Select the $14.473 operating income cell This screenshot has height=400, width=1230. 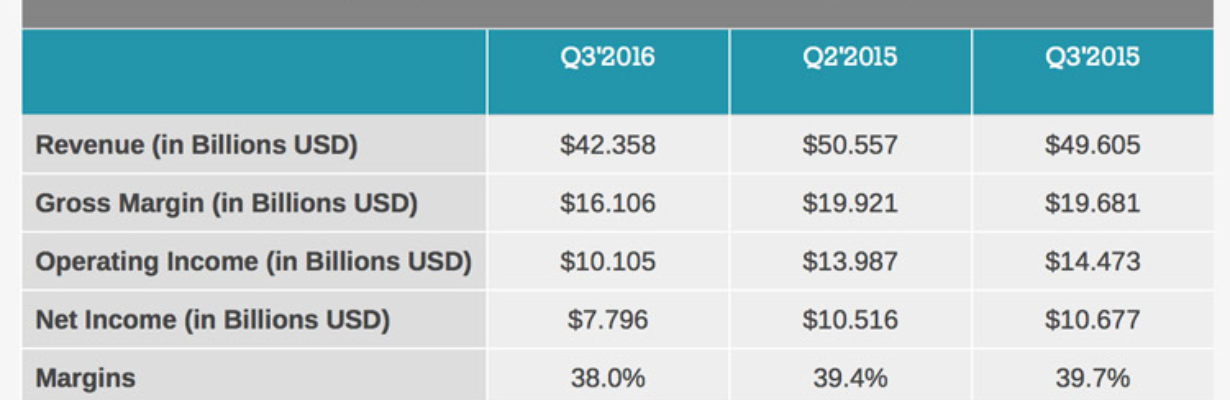point(1092,261)
